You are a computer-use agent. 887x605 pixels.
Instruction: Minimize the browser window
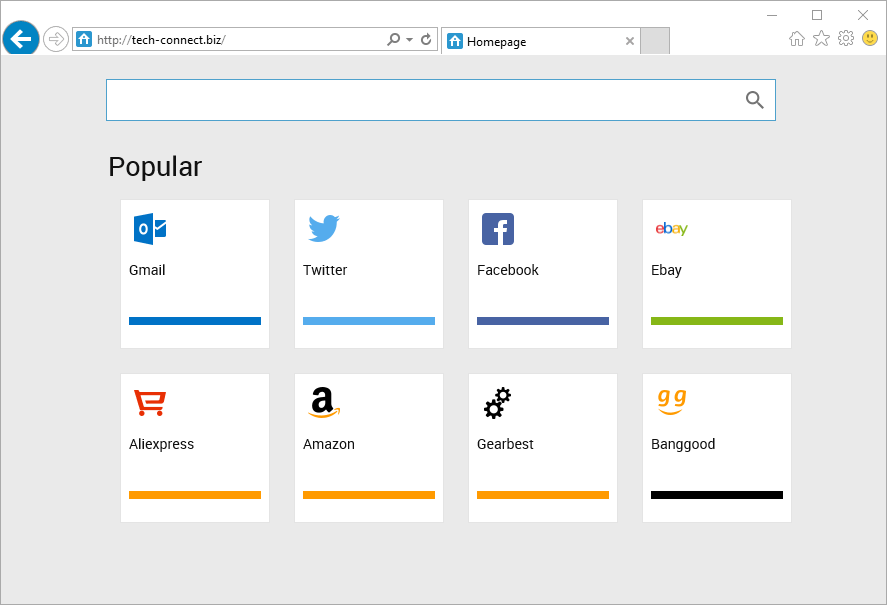pyautogui.click(x=772, y=15)
